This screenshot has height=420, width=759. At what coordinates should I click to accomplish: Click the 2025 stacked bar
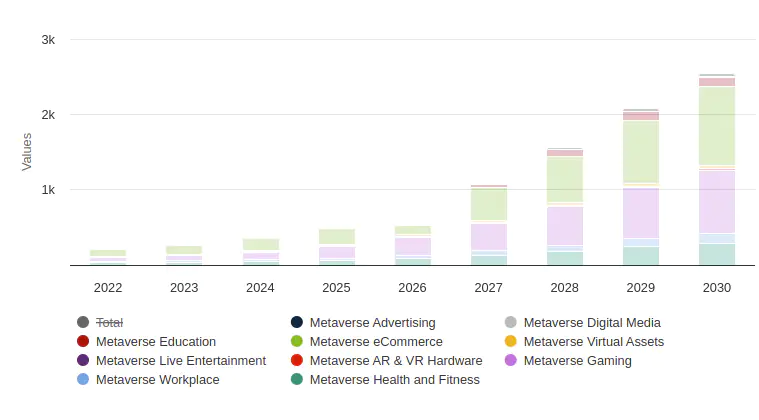337,247
